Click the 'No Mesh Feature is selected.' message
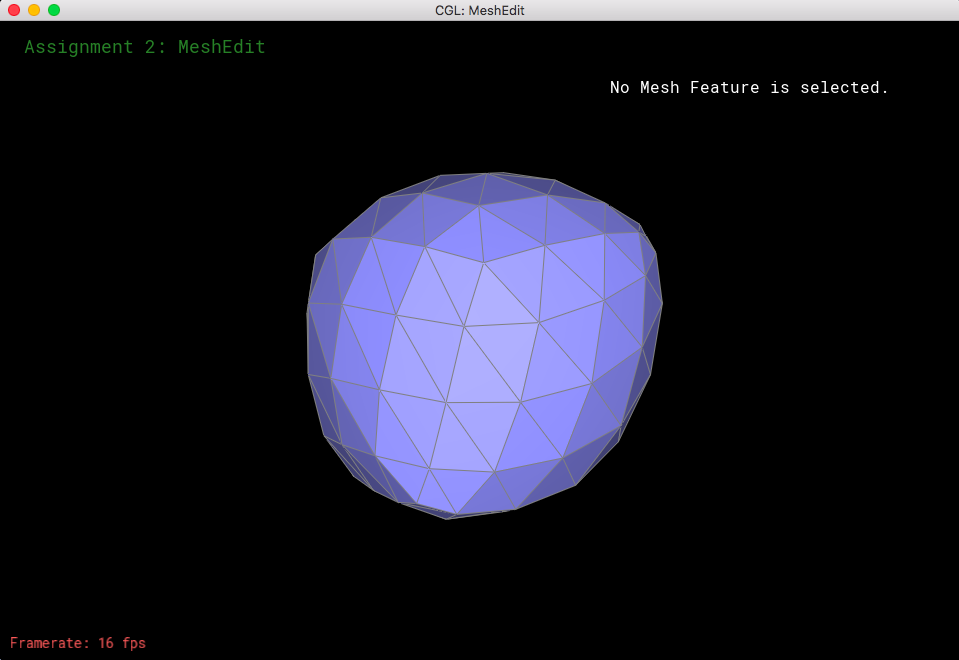Image resolution: width=959 pixels, height=660 pixels. [749, 87]
